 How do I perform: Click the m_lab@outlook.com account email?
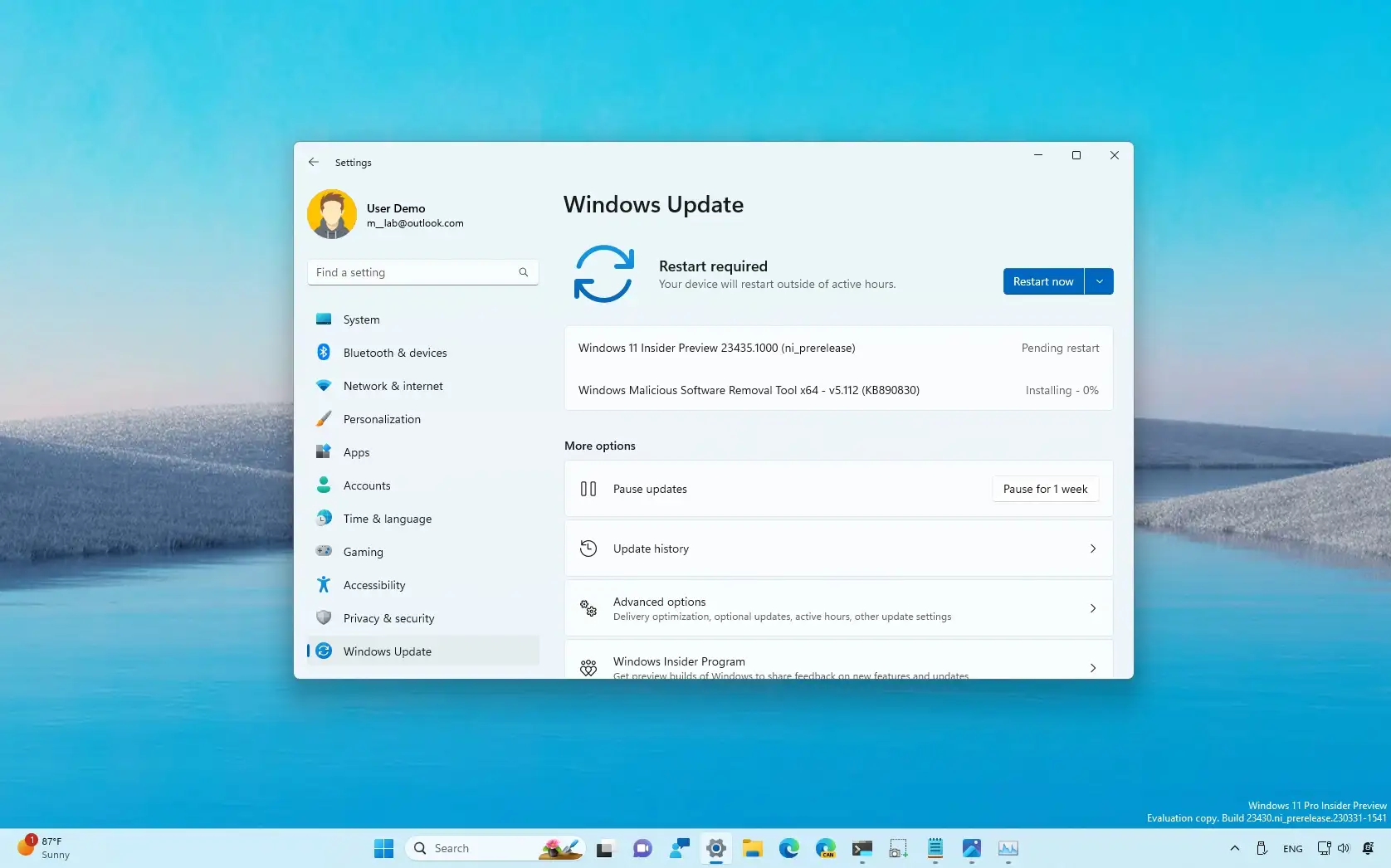click(x=415, y=223)
